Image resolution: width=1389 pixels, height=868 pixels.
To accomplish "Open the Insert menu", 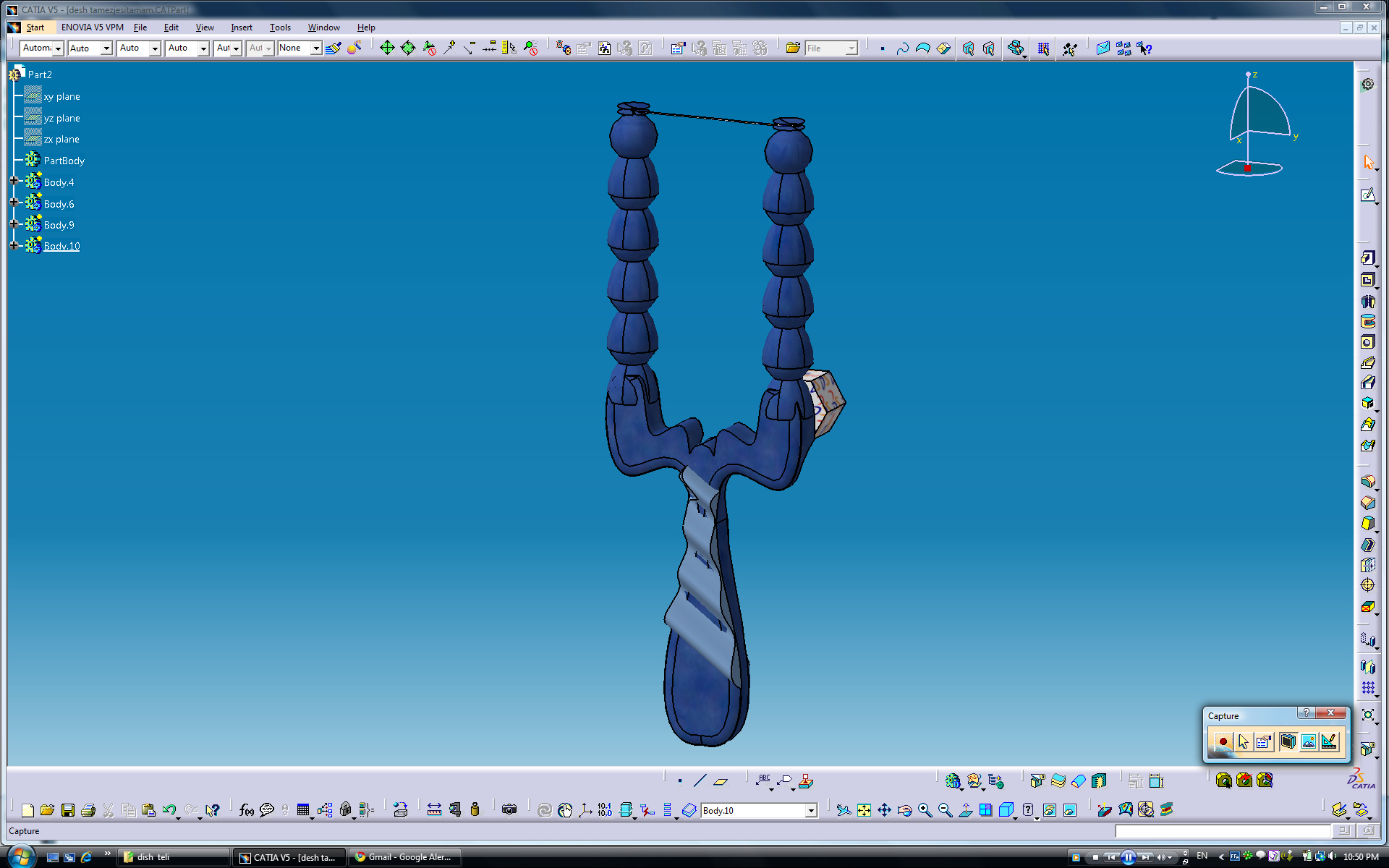I will (241, 27).
